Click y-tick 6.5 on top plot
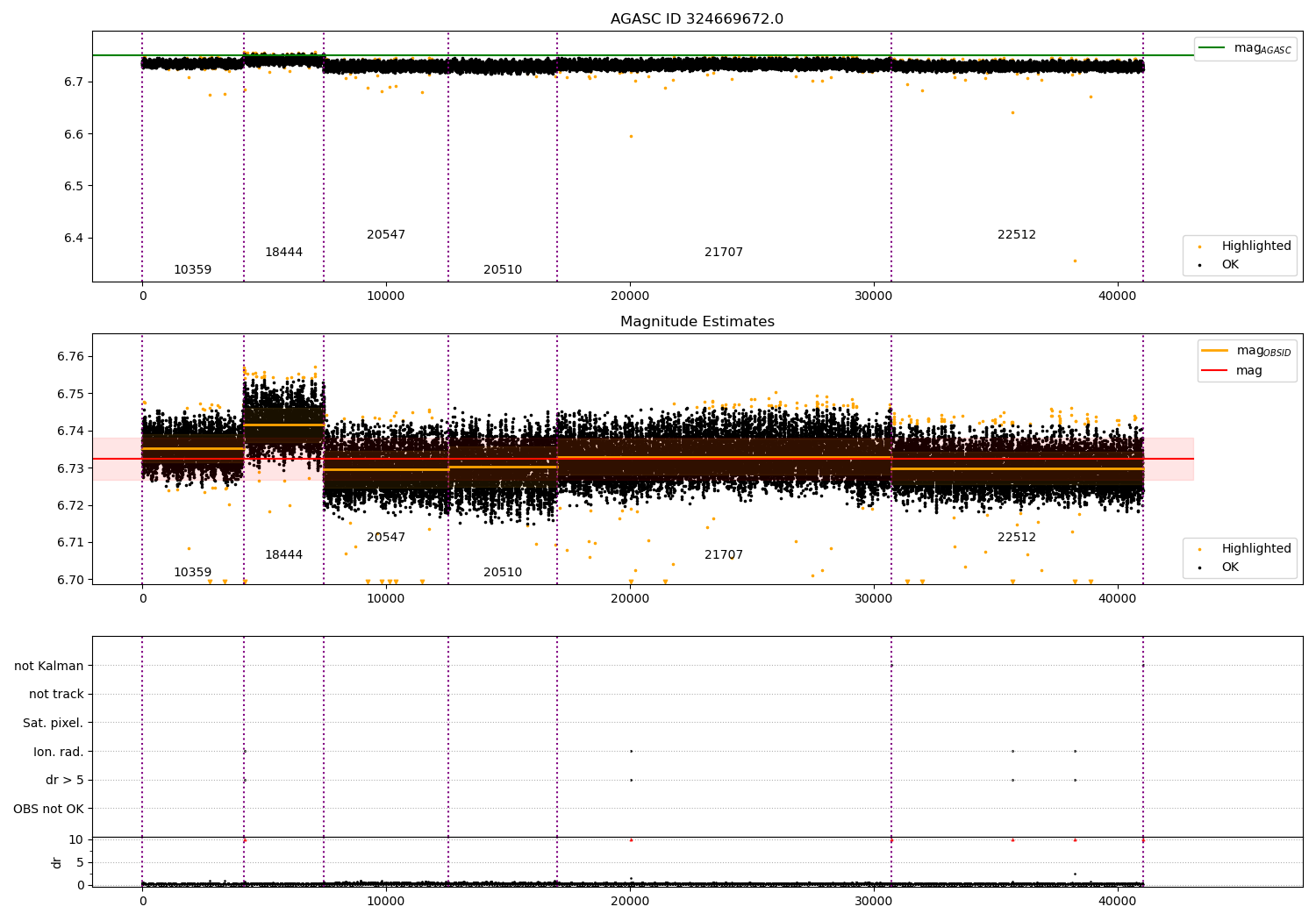 (x=74, y=186)
